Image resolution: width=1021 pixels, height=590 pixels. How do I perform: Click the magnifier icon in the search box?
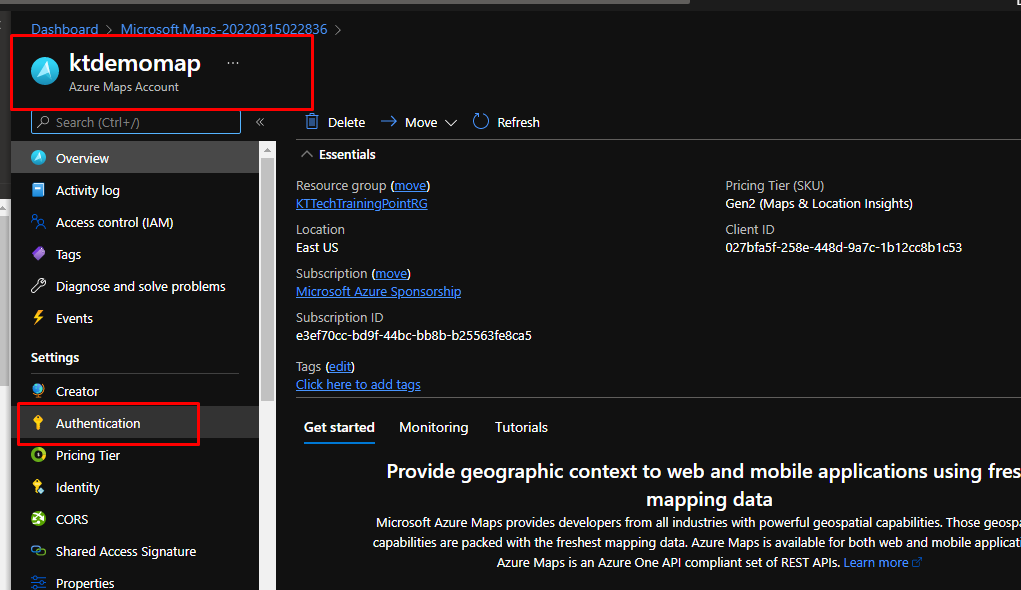[44, 122]
